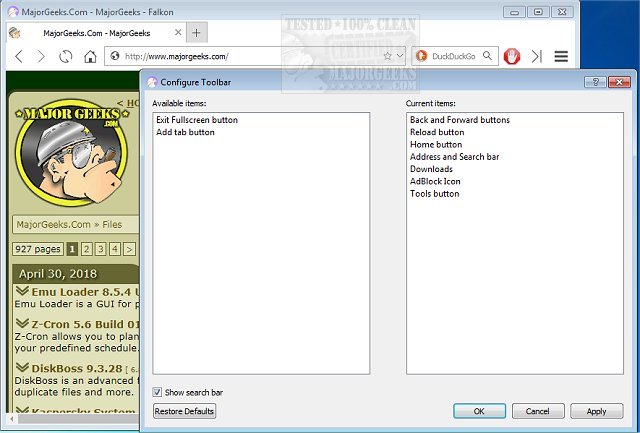Image resolution: width=640 pixels, height=433 pixels.
Task: Toggle the Show search bar checkbox
Action: coord(157,392)
